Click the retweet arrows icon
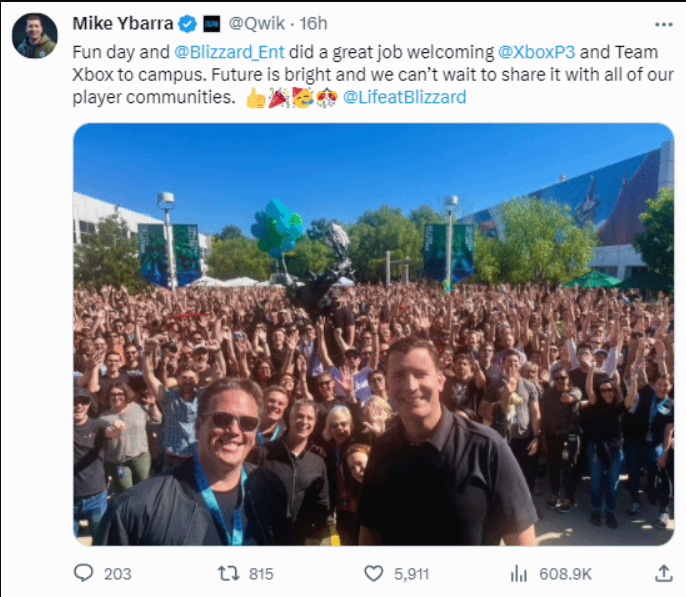 [228, 573]
